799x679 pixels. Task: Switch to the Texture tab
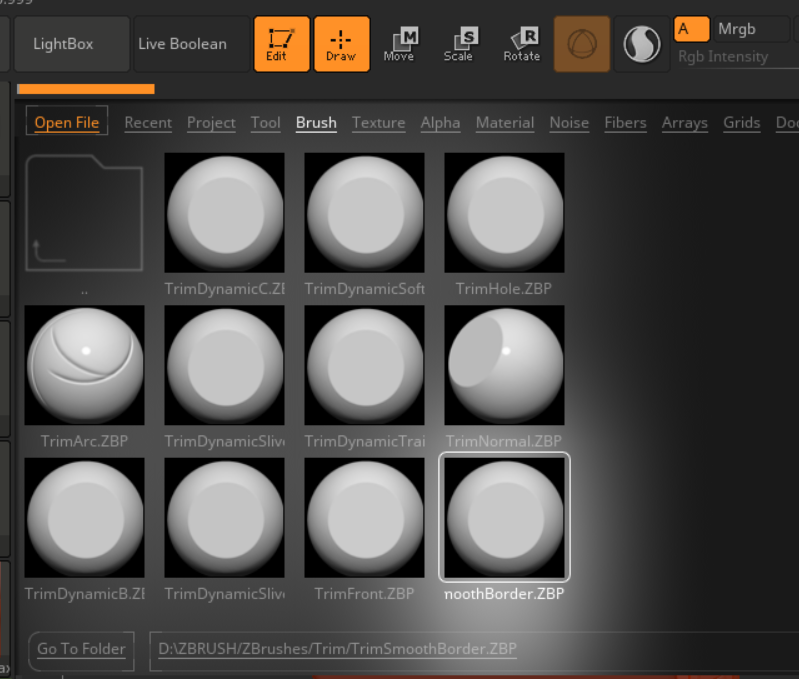(379, 123)
